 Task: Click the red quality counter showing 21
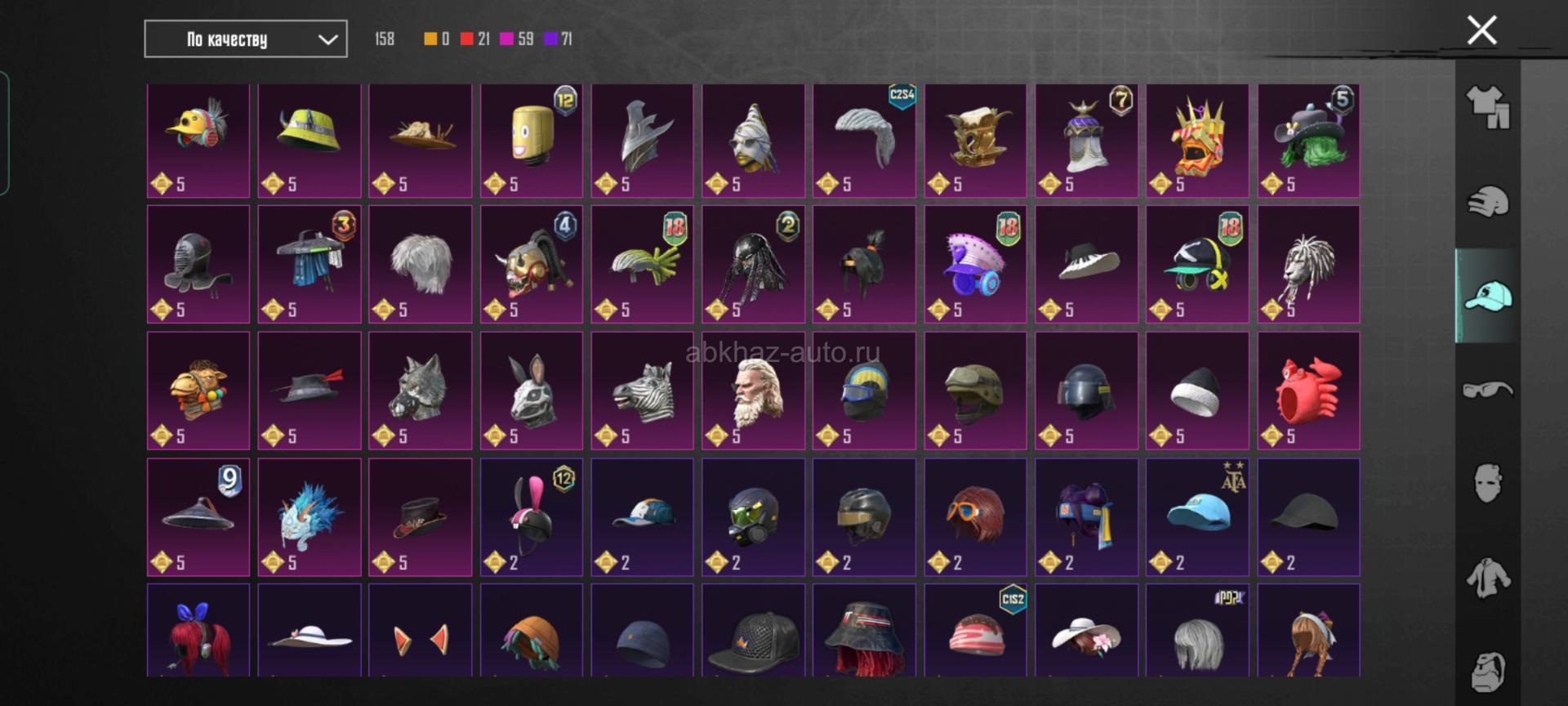click(x=475, y=38)
